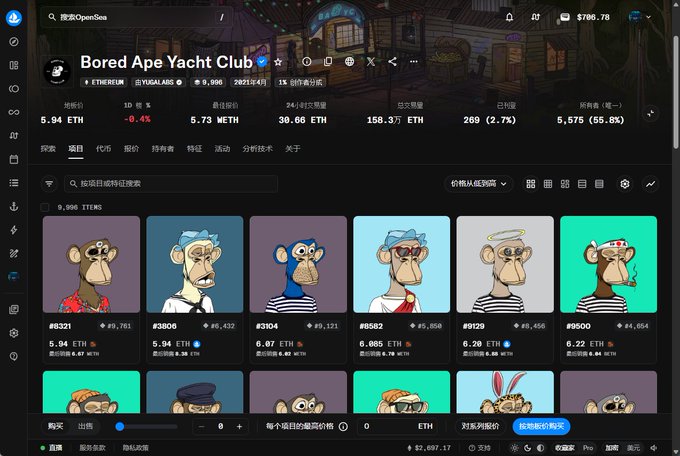Open the anchor icon in sidebar
Screen dimensions: 680x456
click(x=14, y=207)
